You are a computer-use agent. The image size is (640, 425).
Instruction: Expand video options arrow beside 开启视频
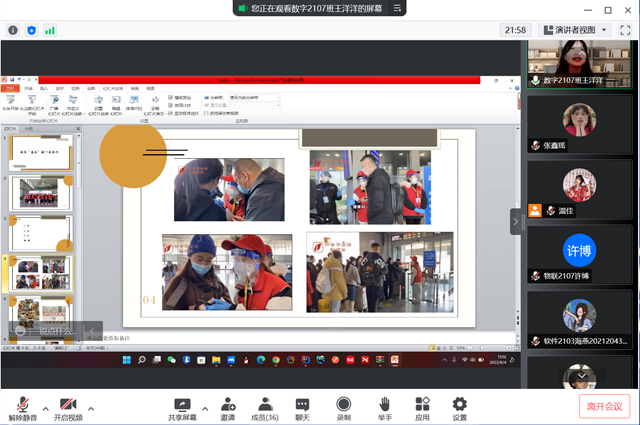[91, 408]
